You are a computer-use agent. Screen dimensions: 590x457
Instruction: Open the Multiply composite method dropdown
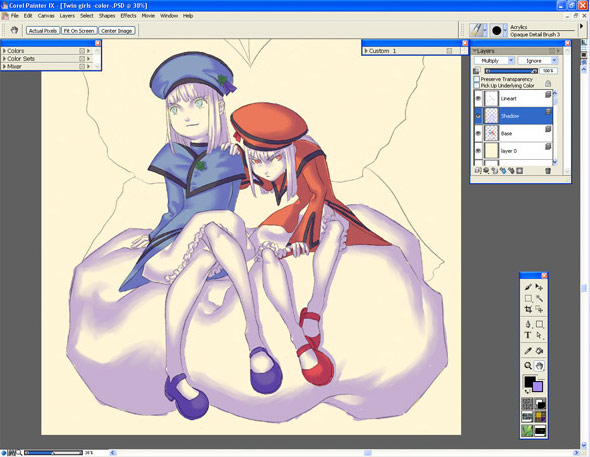point(494,61)
